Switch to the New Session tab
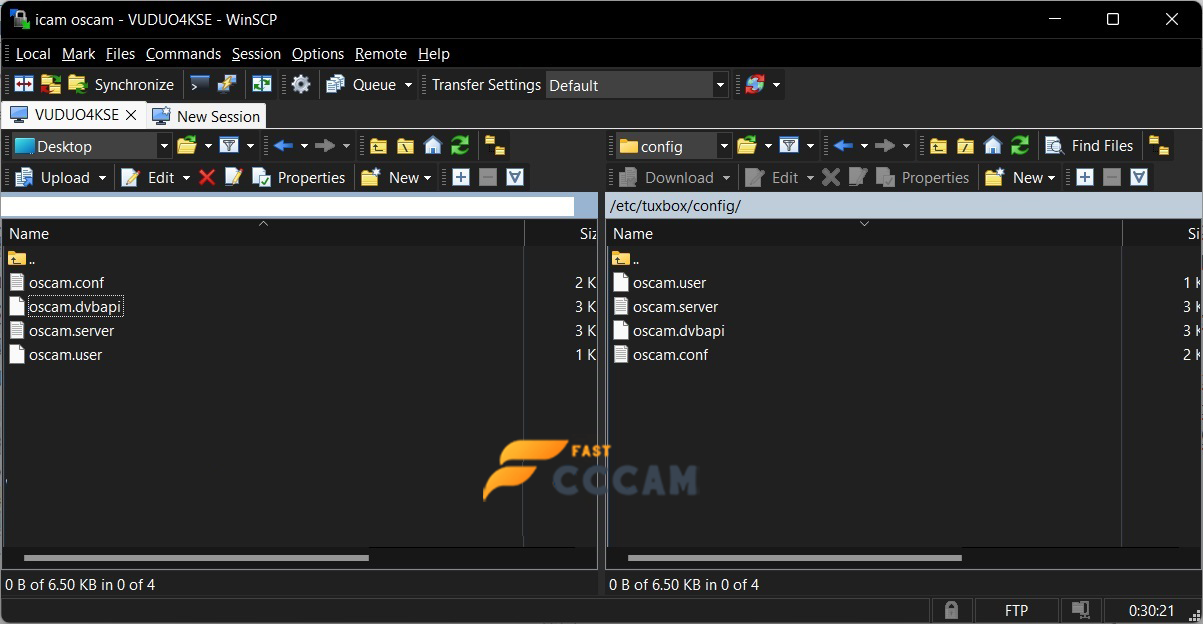 click(x=206, y=115)
